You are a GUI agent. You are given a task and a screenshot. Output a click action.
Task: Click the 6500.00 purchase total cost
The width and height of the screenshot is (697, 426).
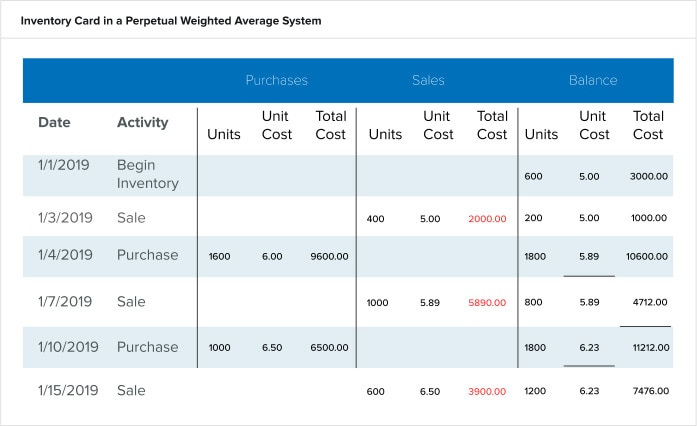point(329,349)
